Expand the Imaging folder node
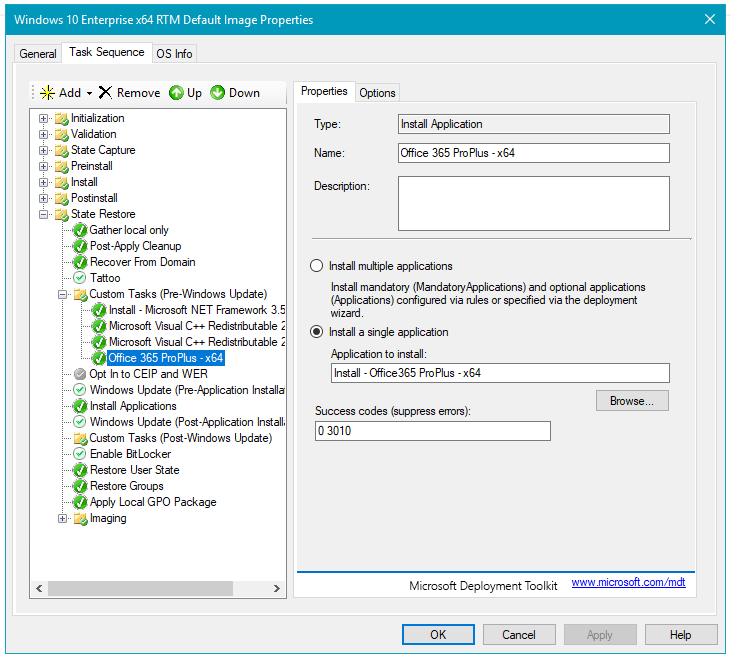 [x=62, y=518]
